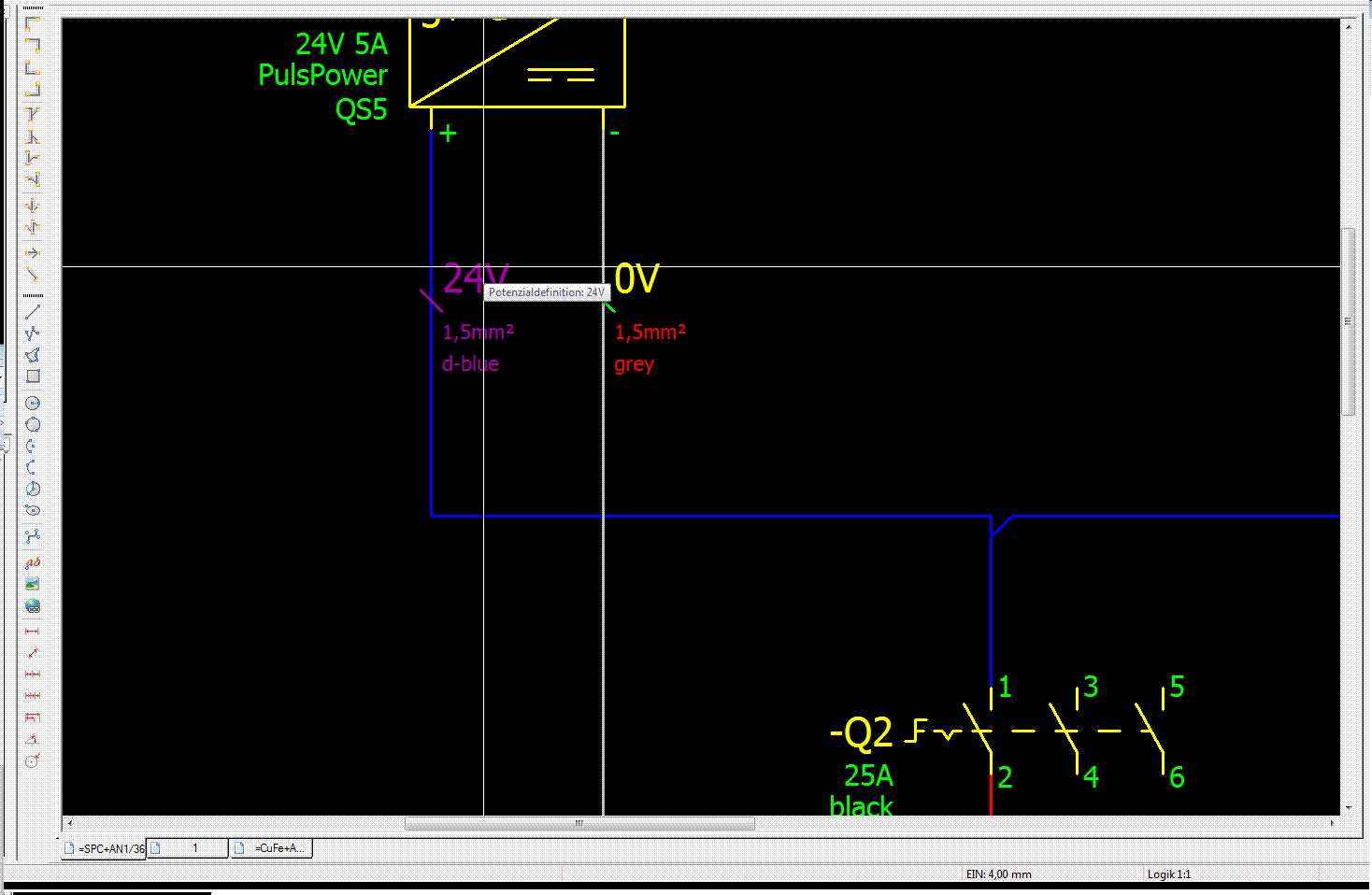This screenshot has height=895, width=1372.
Task: Insert a T-node pointing left
Action: pos(33,179)
